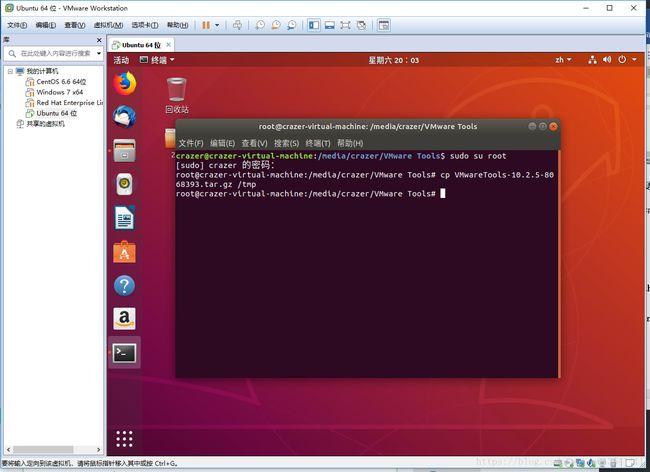The height and width of the screenshot is (472, 650).
Task: Open the 终端 application menu in the top bar
Action: 157,60
